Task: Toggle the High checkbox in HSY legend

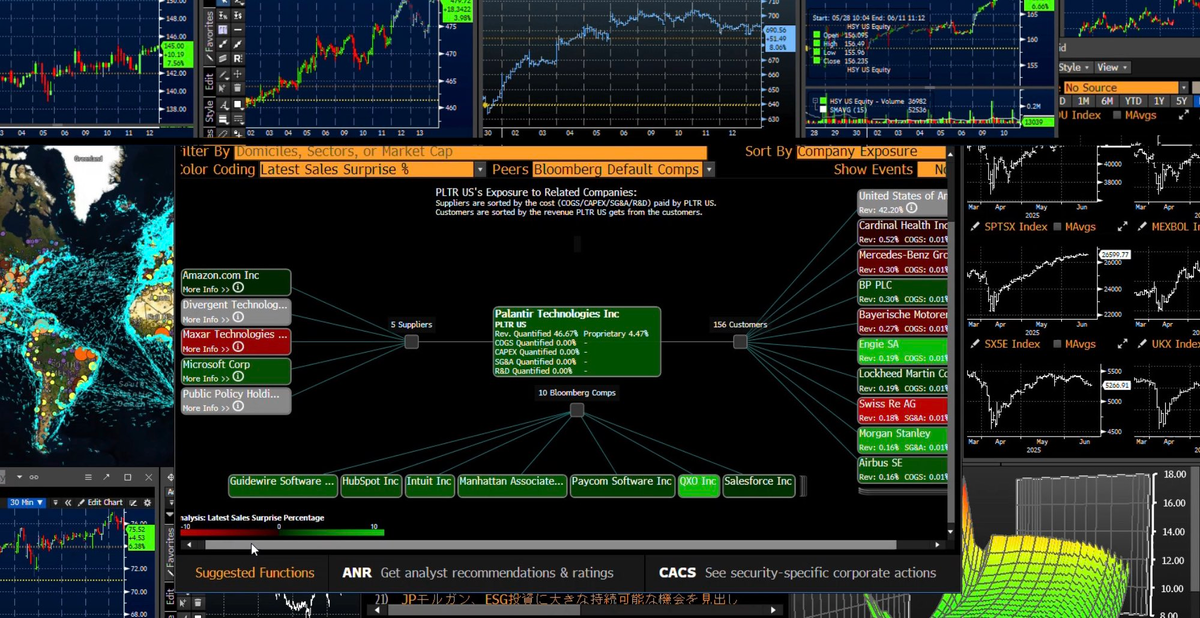Action: coord(816,43)
